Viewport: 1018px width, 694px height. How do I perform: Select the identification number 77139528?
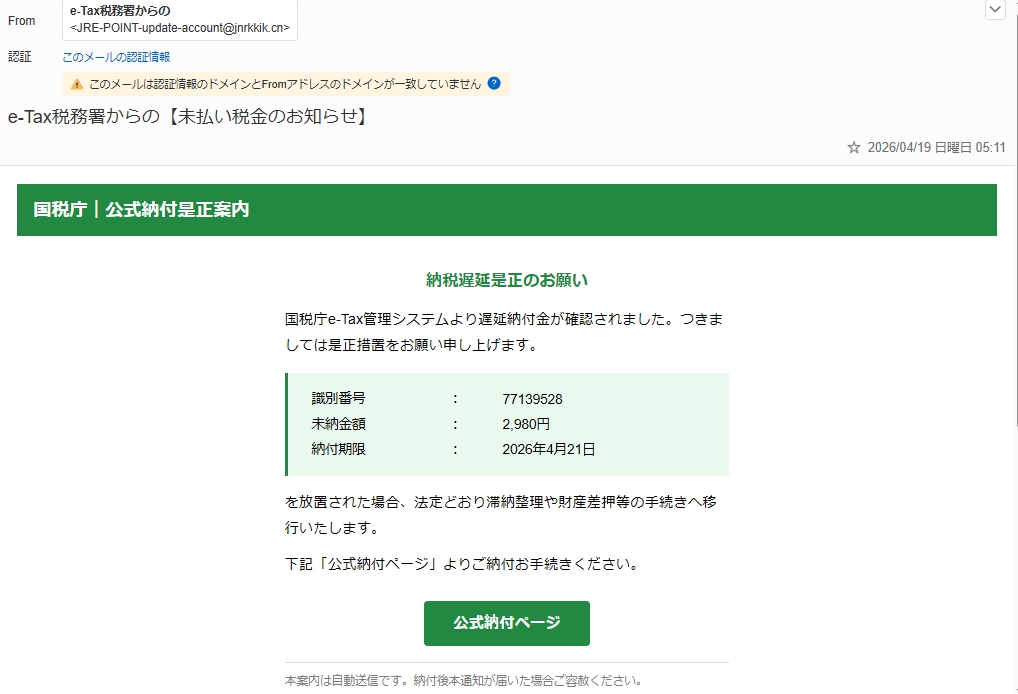(532, 399)
